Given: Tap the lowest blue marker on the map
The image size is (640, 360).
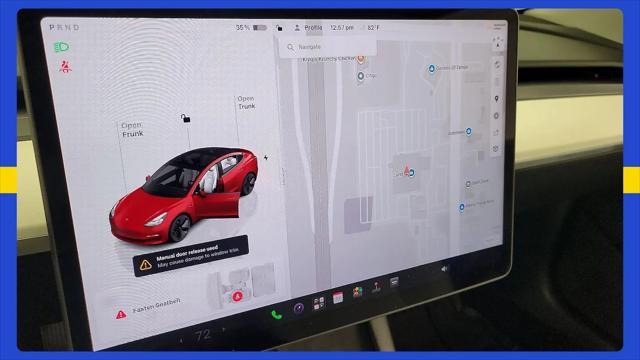Looking at the screenshot, I should click(462, 207).
